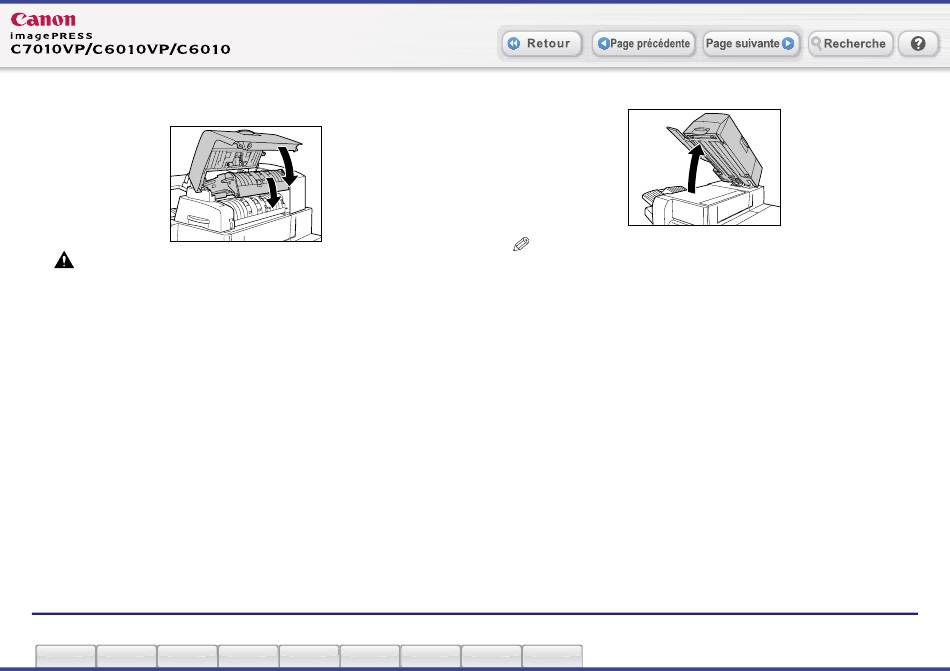Open the Recherche search
This screenshot has height=671, width=950.
click(x=848, y=44)
